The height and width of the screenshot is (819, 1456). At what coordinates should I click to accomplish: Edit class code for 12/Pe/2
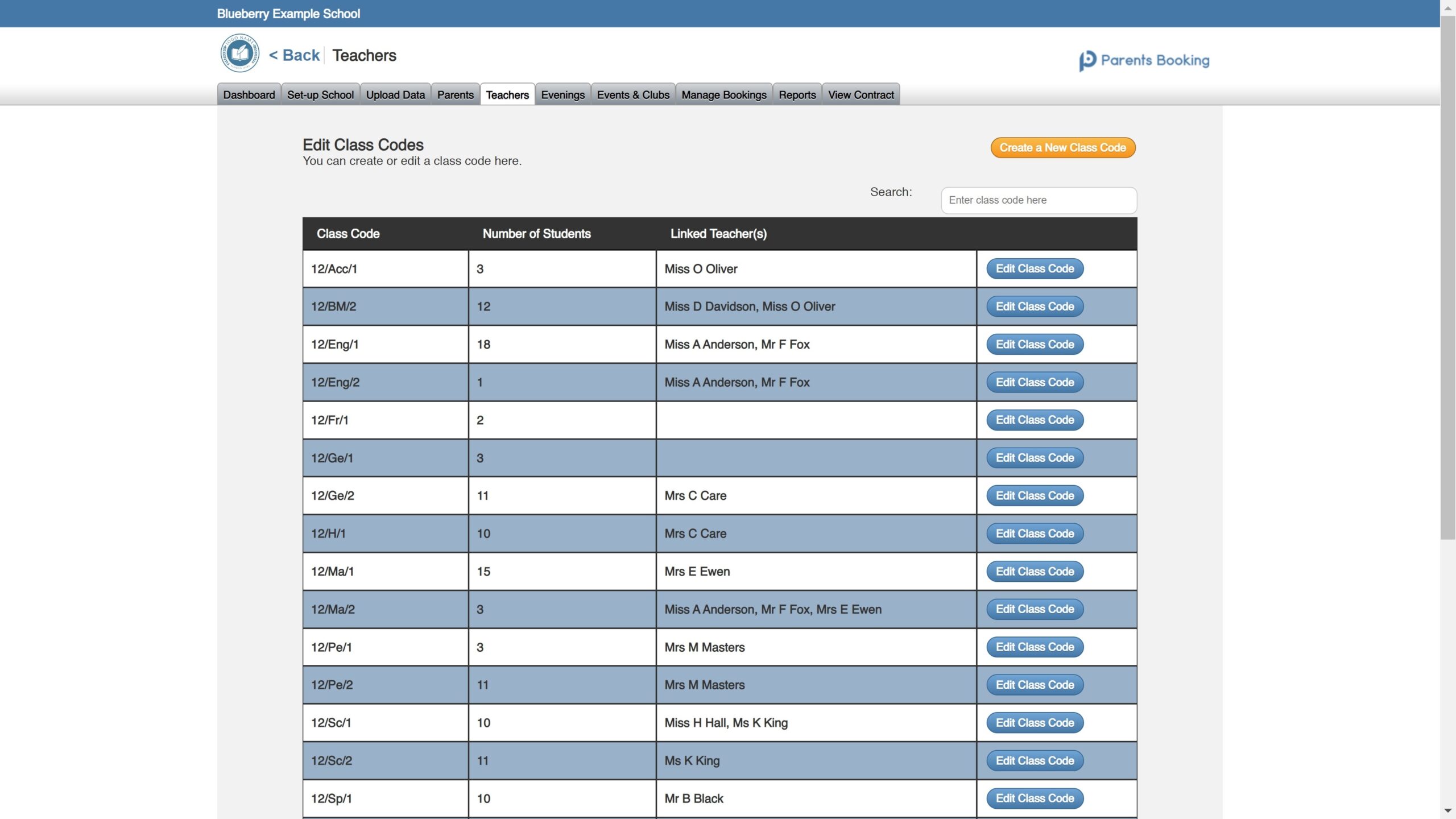tap(1035, 685)
